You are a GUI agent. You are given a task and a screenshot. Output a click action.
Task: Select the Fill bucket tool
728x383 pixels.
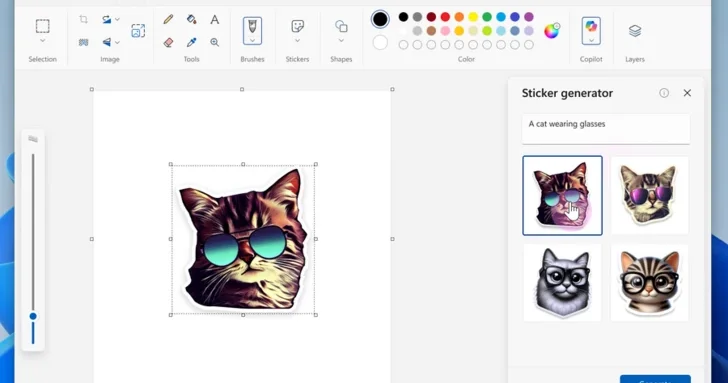pyautogui.click(x=191, y=19)
